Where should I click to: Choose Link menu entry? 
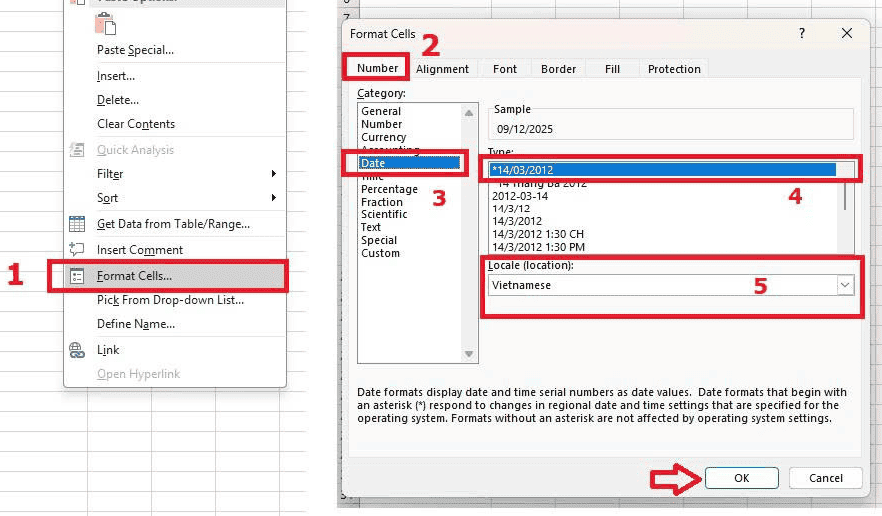108,350
